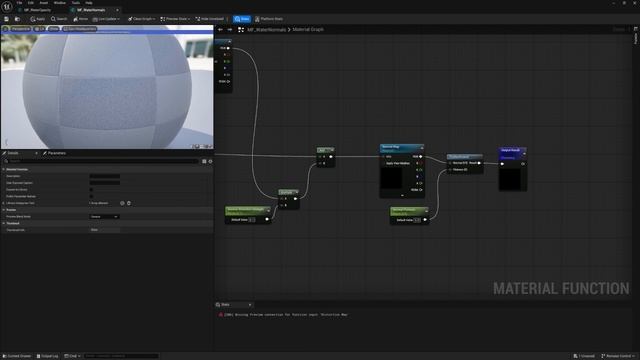Switch to the MF_WaterOpacity tab

coord(38,10)
